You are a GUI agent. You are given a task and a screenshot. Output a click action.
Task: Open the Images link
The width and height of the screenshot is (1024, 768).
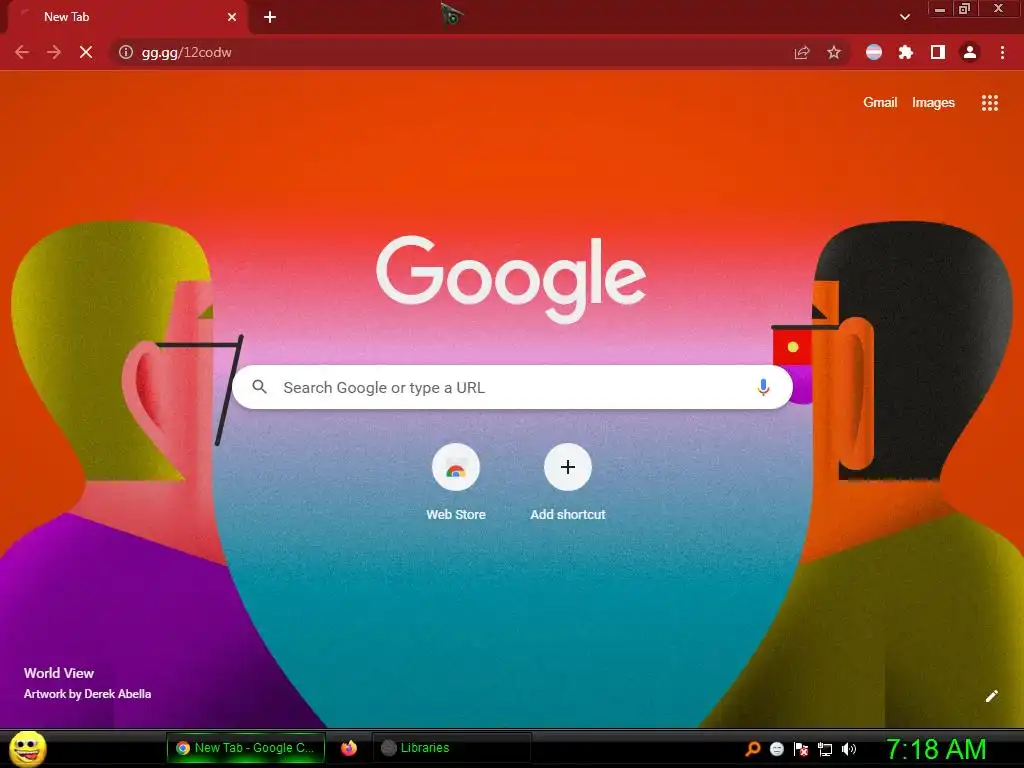[933, 103]
